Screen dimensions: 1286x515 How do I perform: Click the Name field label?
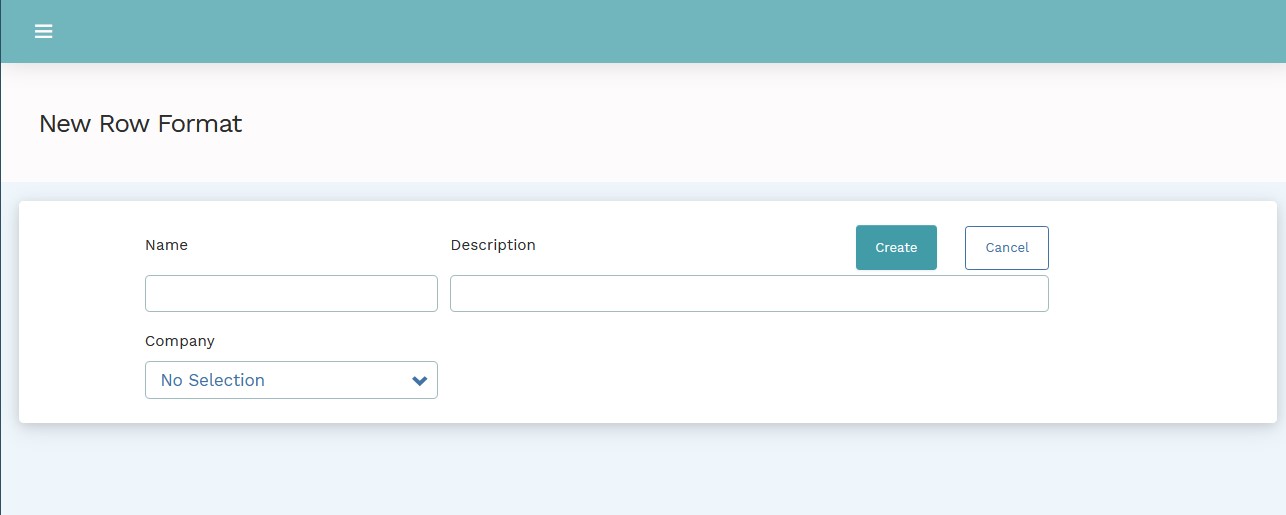tap(166, 245)
